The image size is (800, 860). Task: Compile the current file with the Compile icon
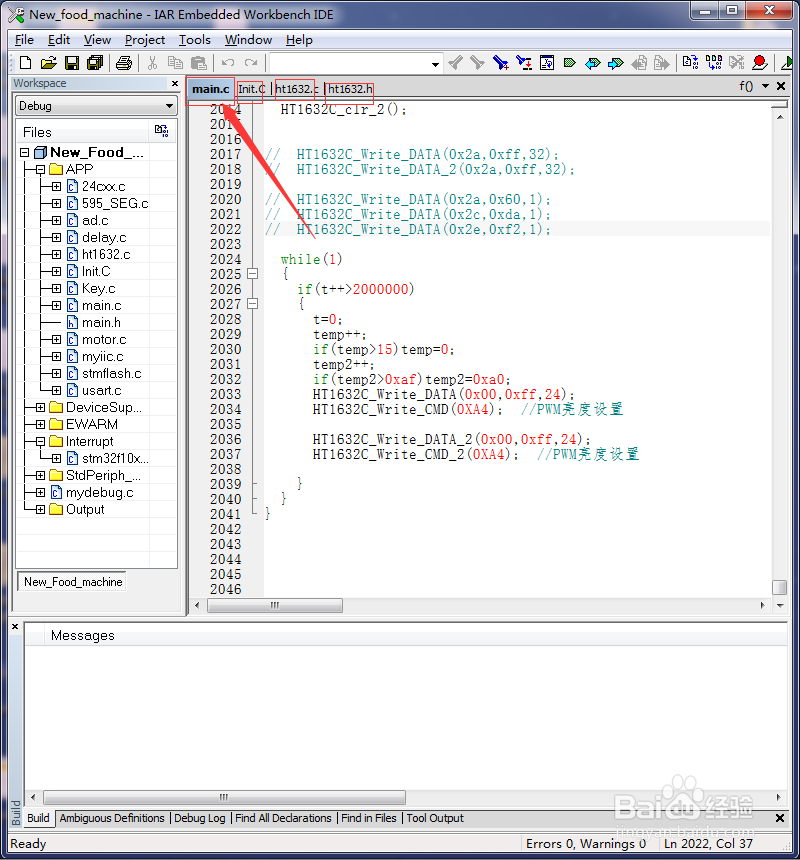pyautogui.click(x=690, y=62)
